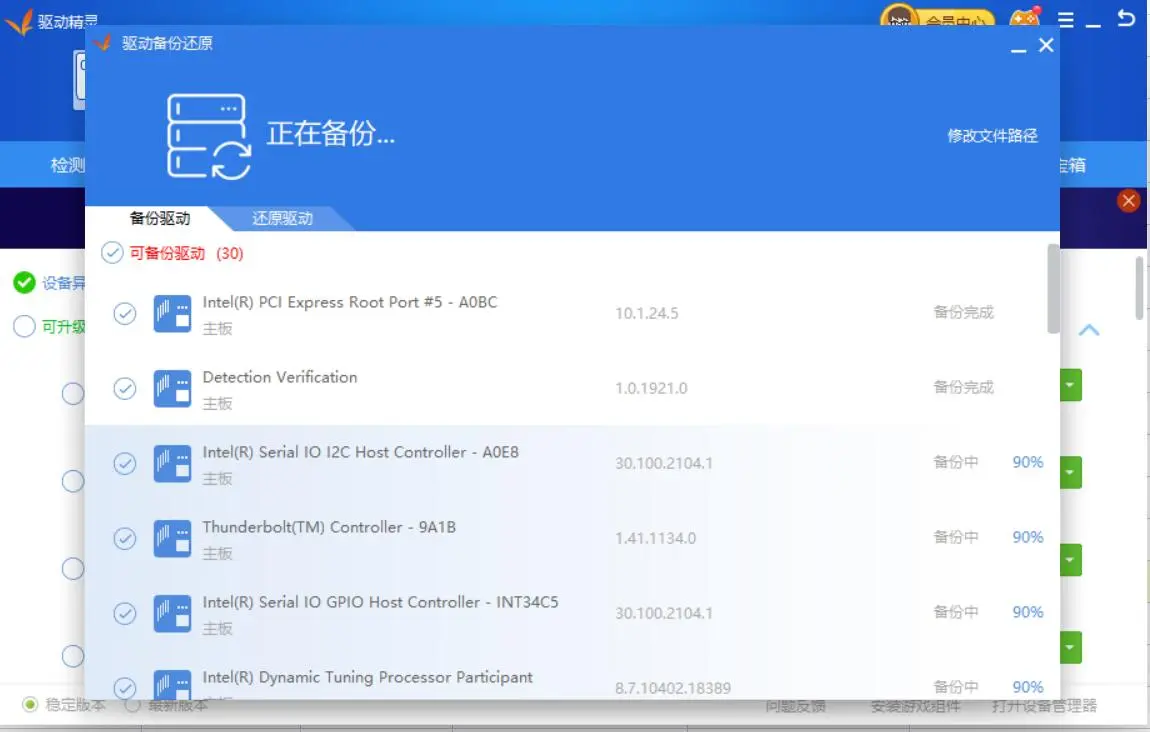Click the red close icon on banner
Image resolution: width=1150 pixels, height=732 pixels.
pos(1129,201)
